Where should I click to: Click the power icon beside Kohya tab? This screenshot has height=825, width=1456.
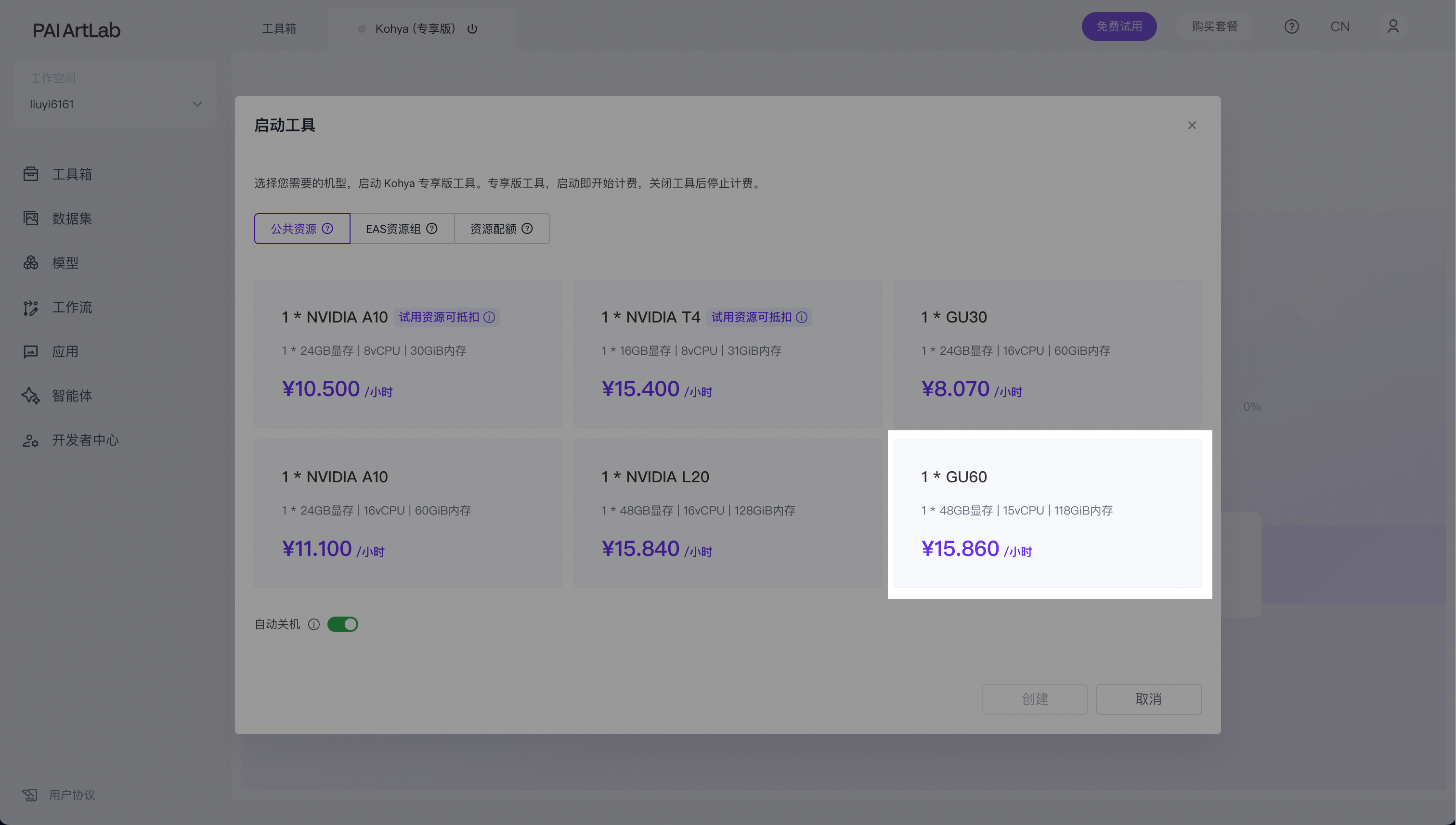pos(472,29)
